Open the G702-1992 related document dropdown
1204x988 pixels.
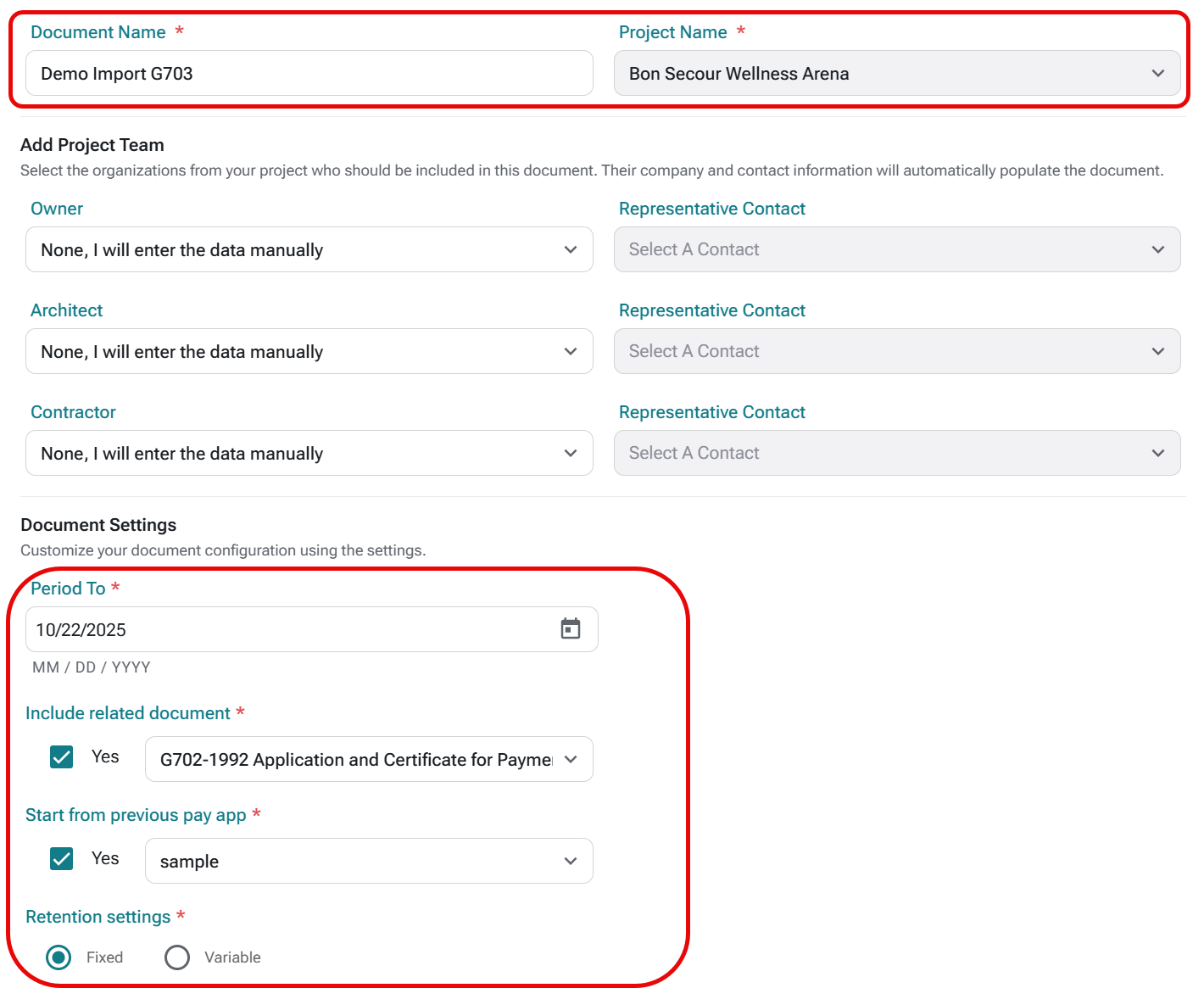click(356, 760)
